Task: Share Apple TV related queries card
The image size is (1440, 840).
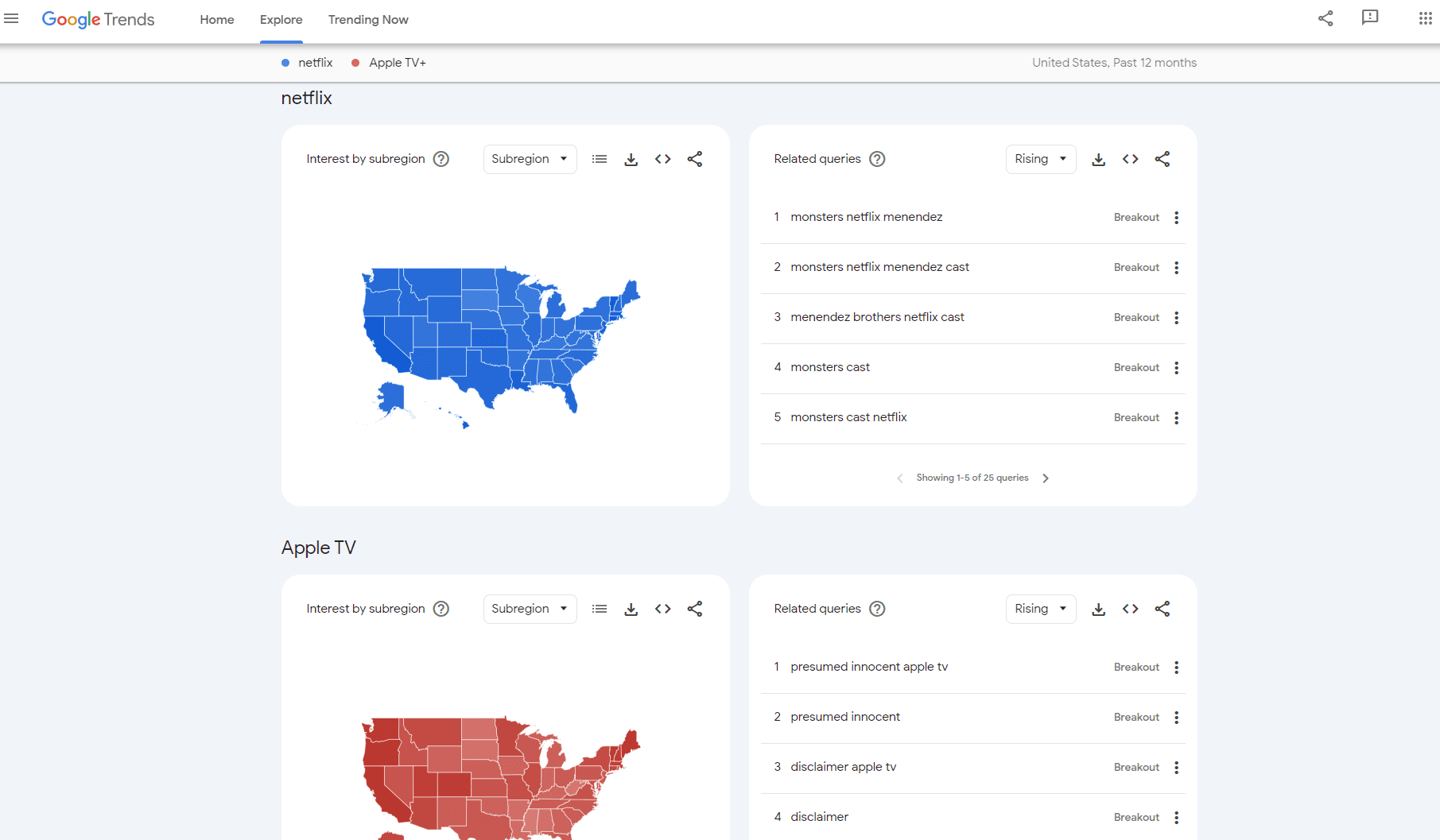Action: [x=1162, y=609]
